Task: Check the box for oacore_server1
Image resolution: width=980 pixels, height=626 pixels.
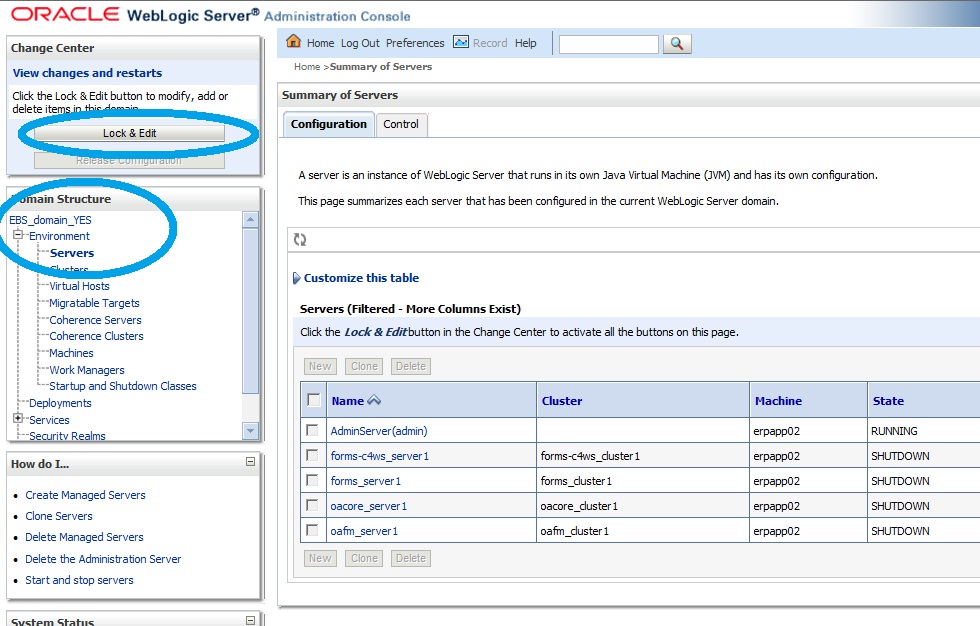Action: click(313, 505)
